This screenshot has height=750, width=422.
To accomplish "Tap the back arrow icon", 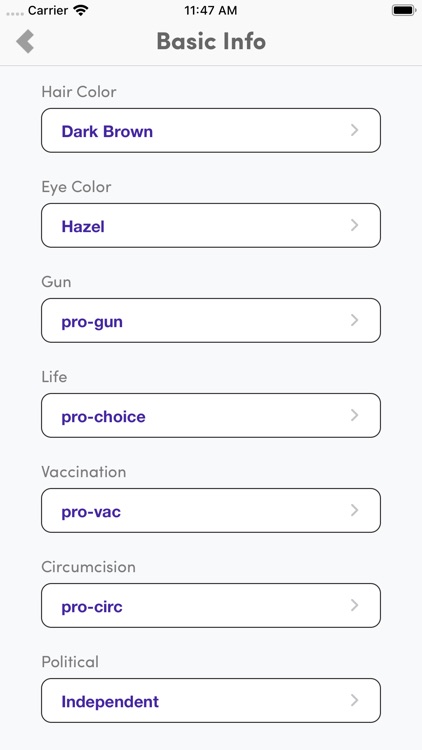I will tap(25, 41).
